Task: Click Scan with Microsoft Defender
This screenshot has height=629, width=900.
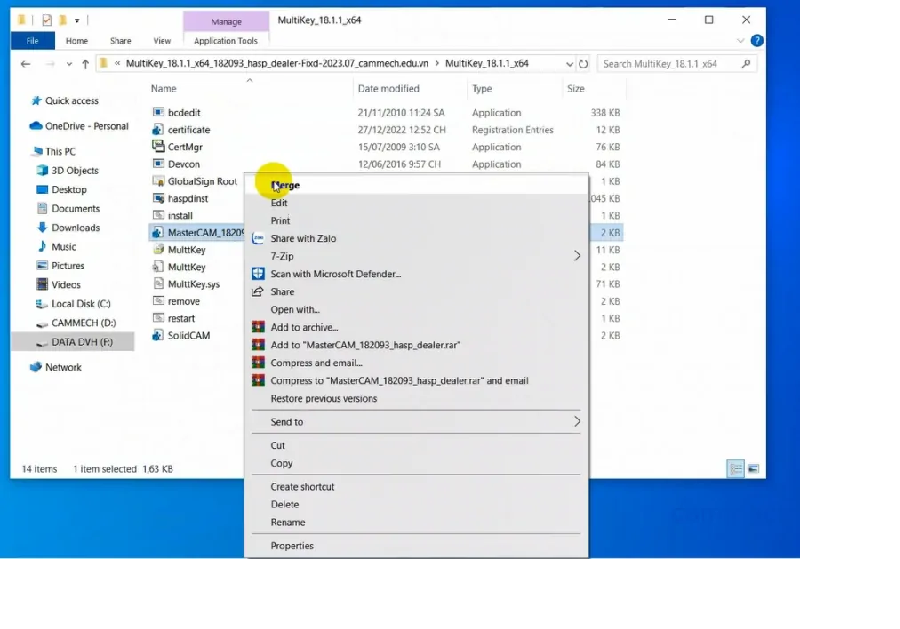Action: point(335,274)
